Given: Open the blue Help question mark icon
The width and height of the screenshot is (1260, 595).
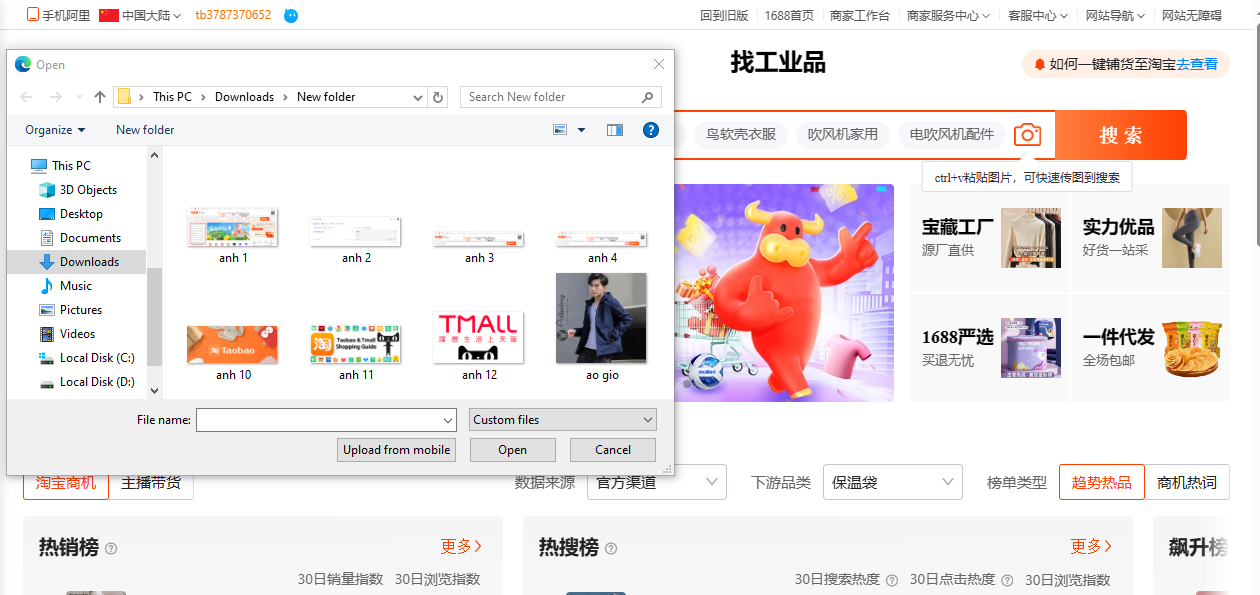Looking at the screenshot, I should (x=651, y=130).
